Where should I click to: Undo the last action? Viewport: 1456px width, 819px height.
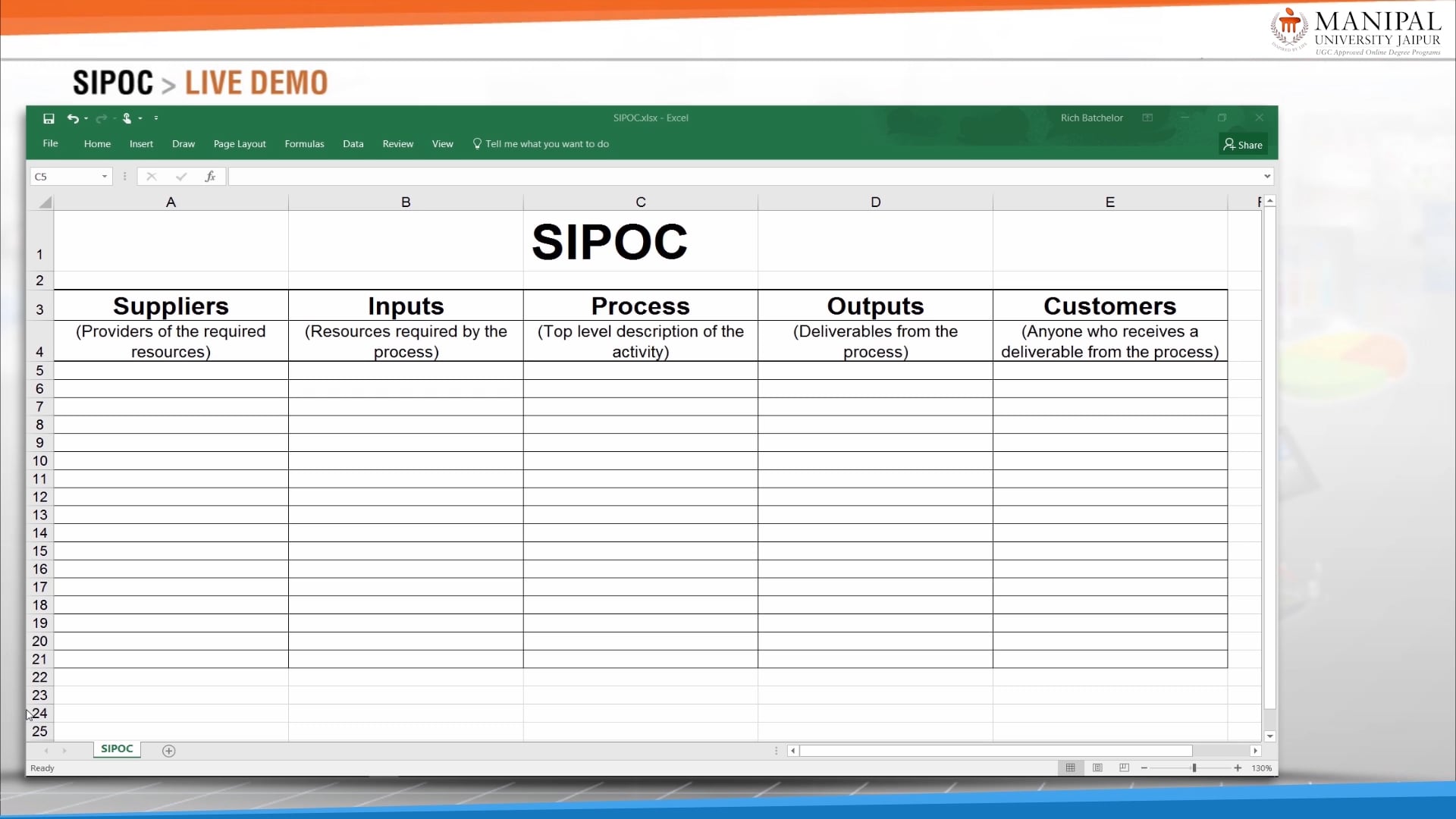click(72, 118)
